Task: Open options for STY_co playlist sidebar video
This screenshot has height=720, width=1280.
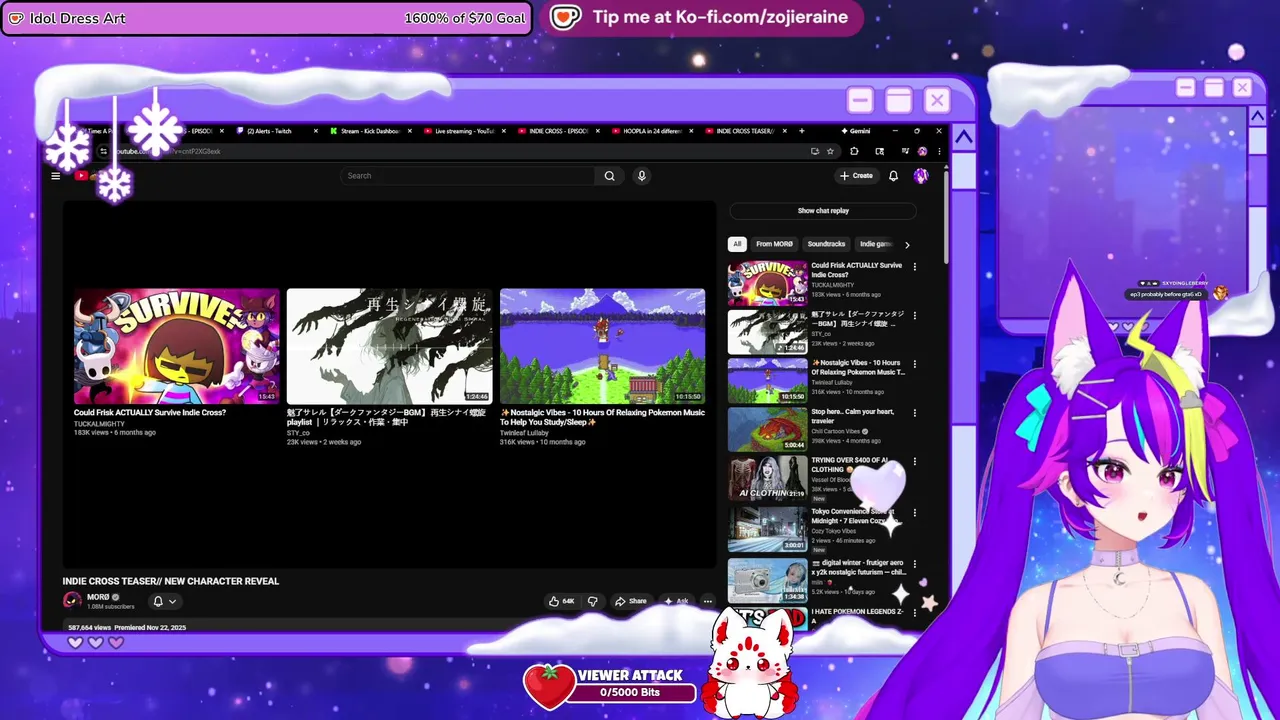Action: coord(914,316)
